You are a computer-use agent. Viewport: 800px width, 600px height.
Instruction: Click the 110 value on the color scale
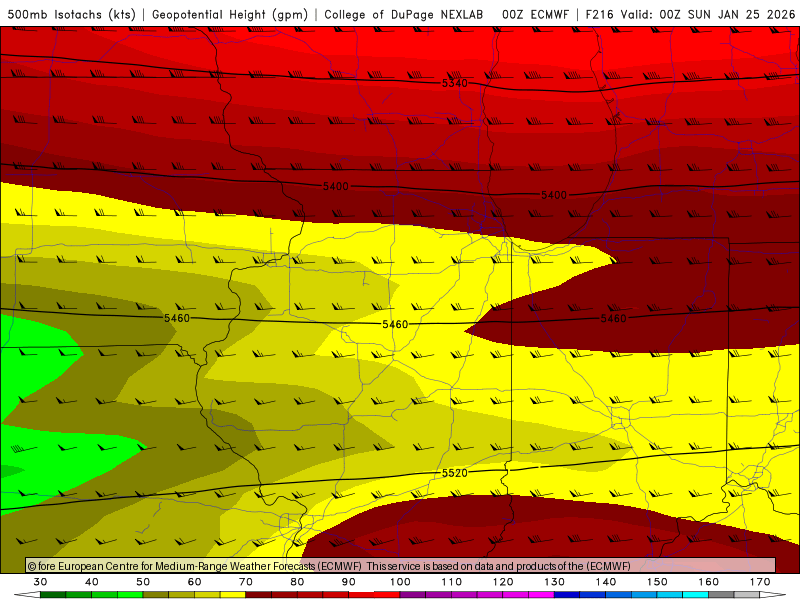tap(452, 582)
